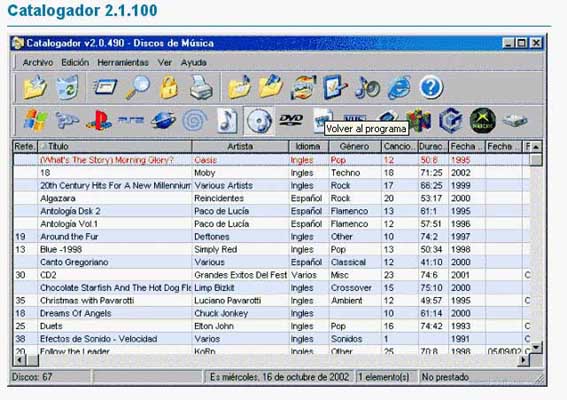Open search with the magnifying glass icon
The width and height of the screenshot is (567, 400).
(x=138, y=88)
